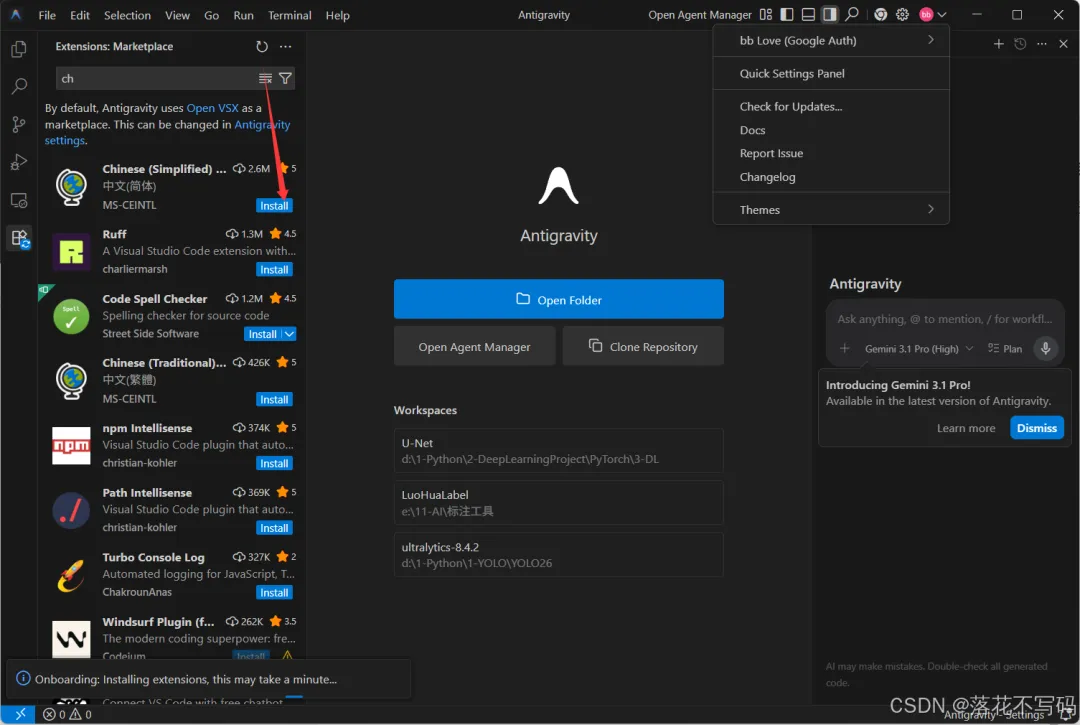This screenshot has width=1080, height=725.
Task: Click Learn more in Gemini notice
Action: (966, 428)
